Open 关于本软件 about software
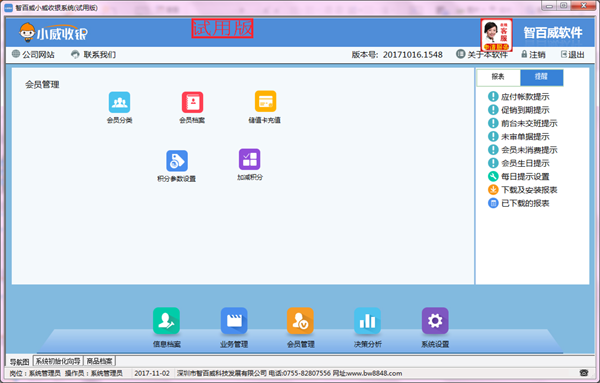600x383 pixels. [482, 54]
